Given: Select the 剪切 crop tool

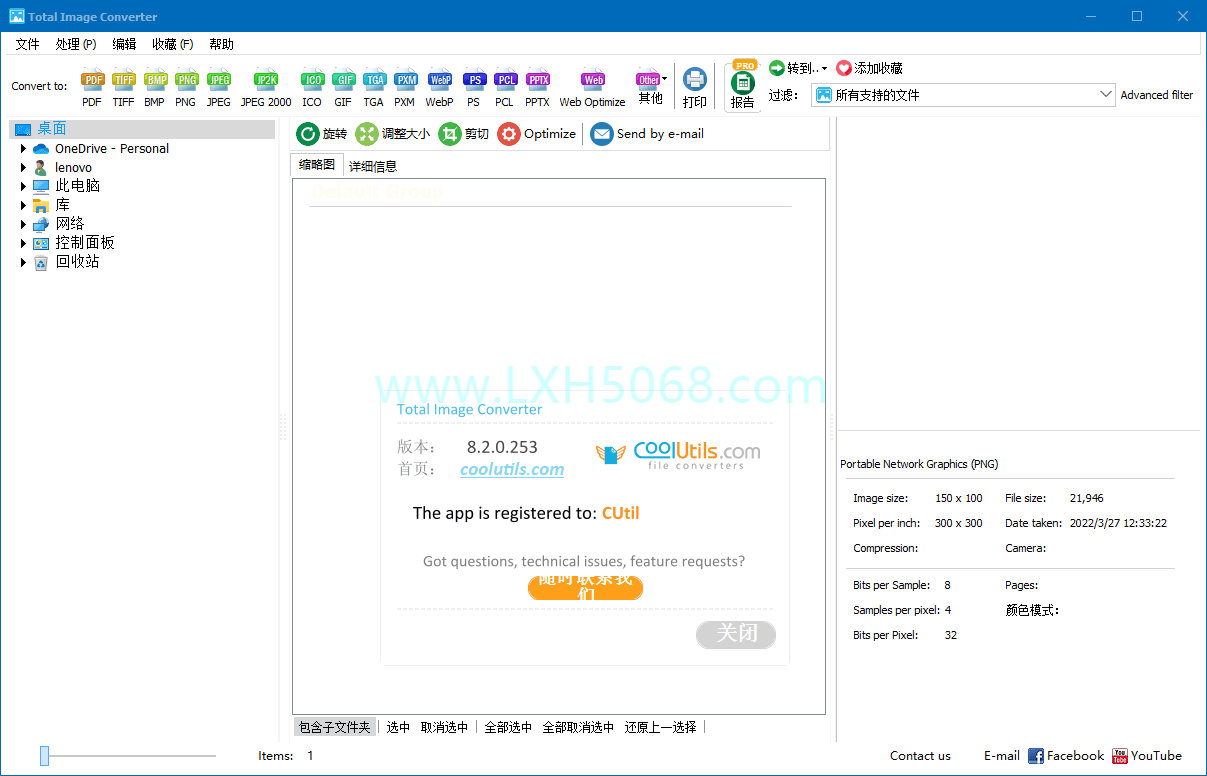Looking at the screenshot, I should [464, 134].
